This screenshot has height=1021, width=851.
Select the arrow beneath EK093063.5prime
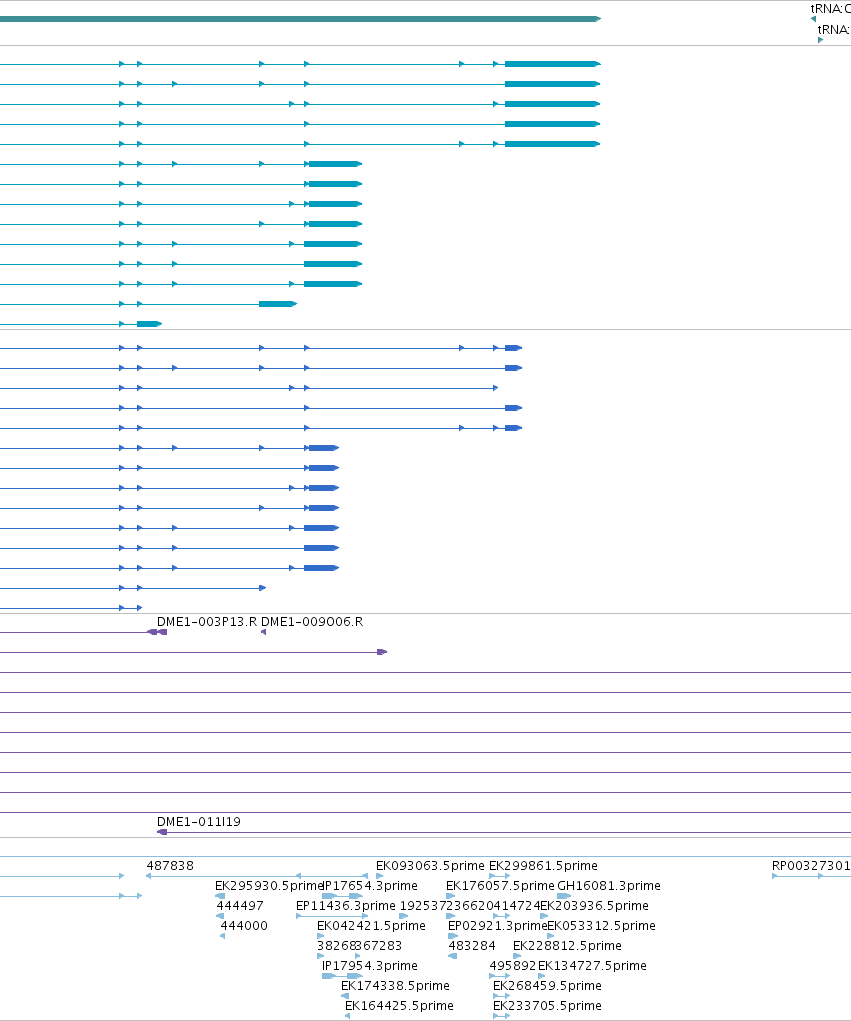(380, 876)
